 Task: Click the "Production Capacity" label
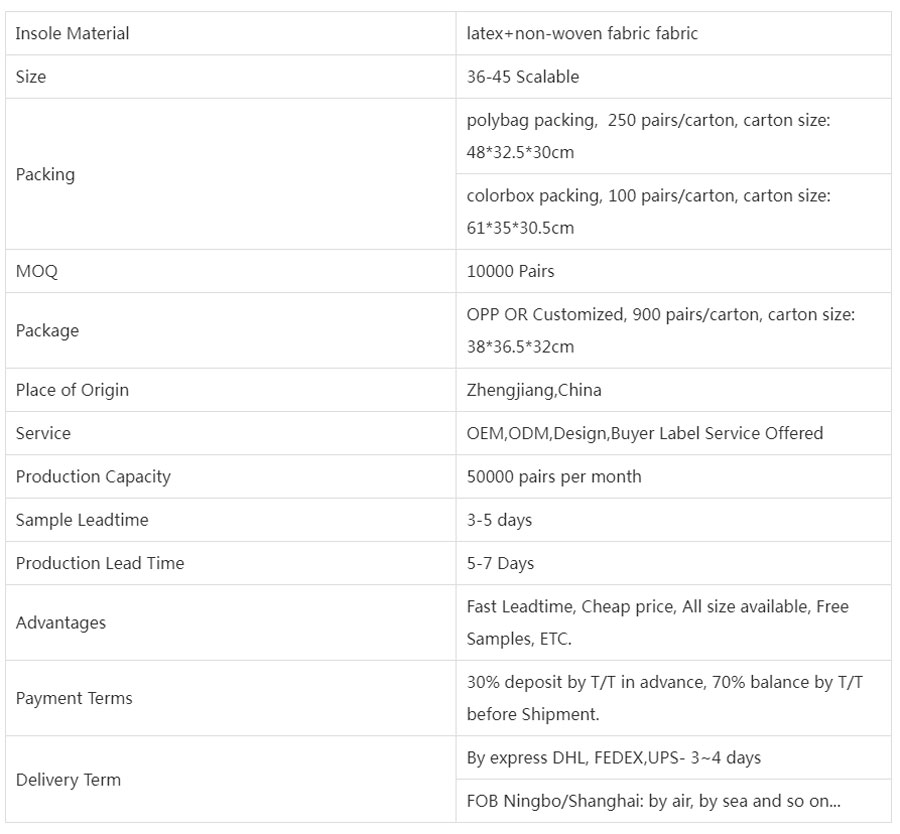[x=93, y=477]
